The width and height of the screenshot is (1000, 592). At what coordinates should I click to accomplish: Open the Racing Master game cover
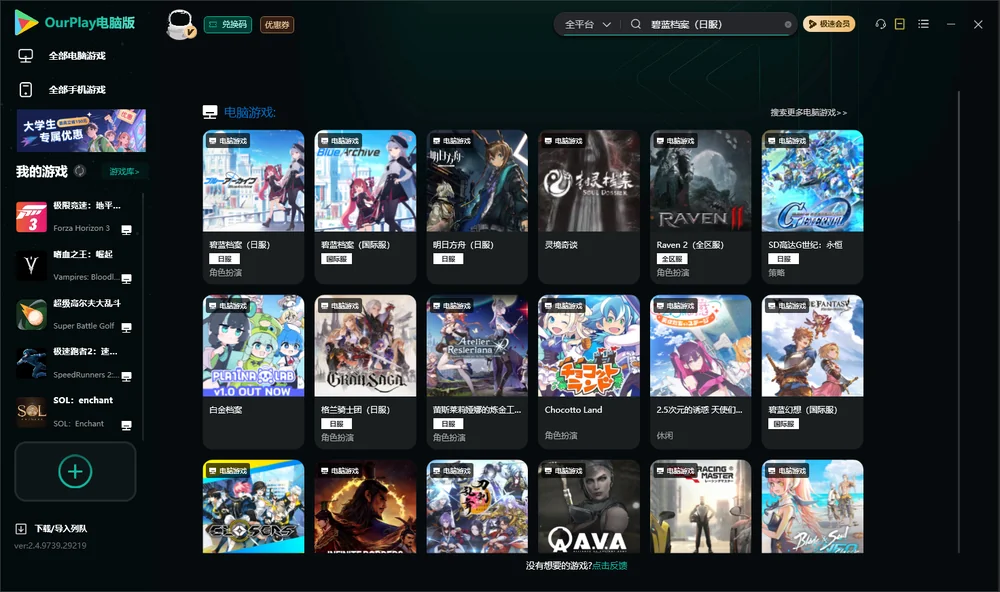click(x=701, y=507)
